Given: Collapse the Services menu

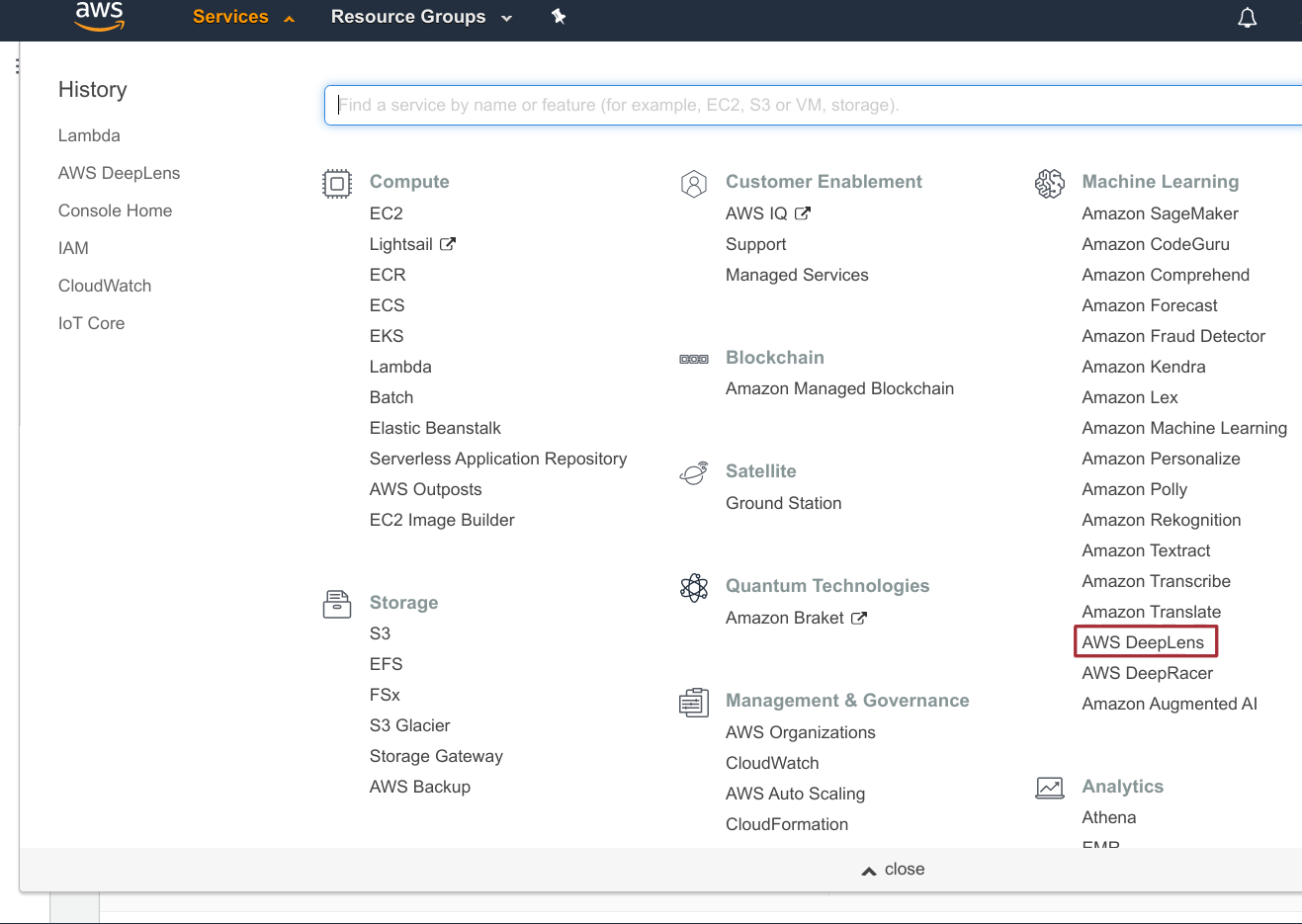Looking at the screenshot, I should (243, 17).
